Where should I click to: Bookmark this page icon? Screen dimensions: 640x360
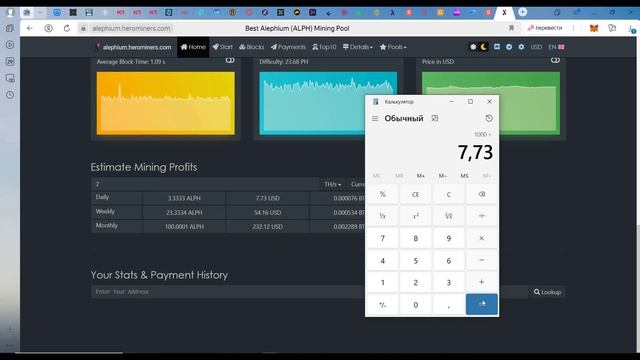click(x=511, y=28)
